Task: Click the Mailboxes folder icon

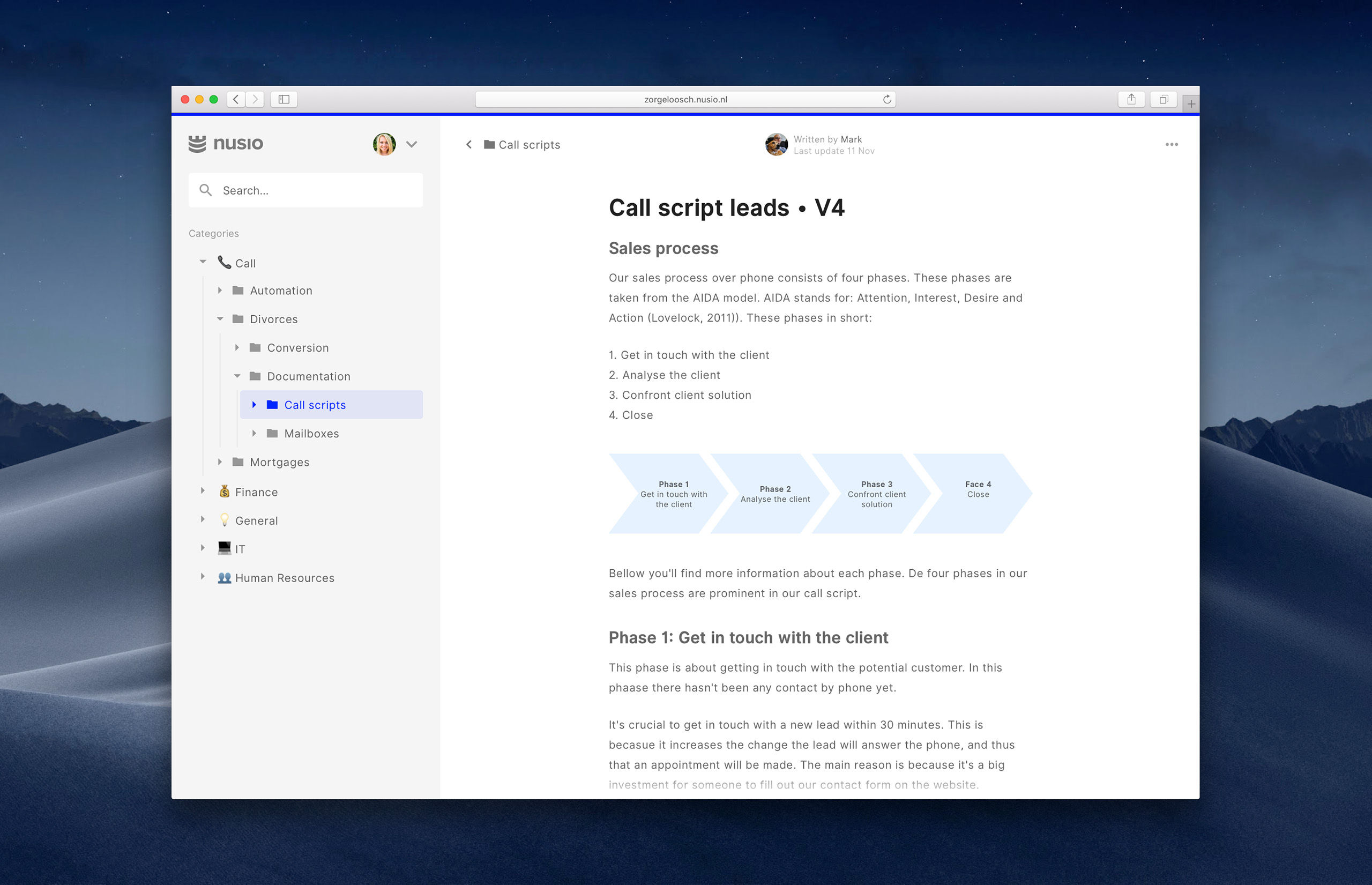Action: pyautogui.click(x=272, y=434)
